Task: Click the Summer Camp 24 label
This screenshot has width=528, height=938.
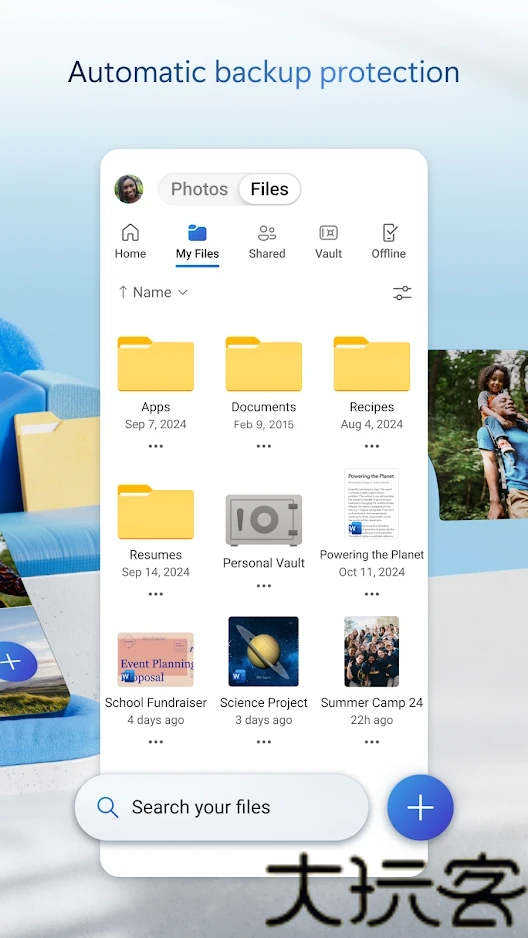Action: 372,702
